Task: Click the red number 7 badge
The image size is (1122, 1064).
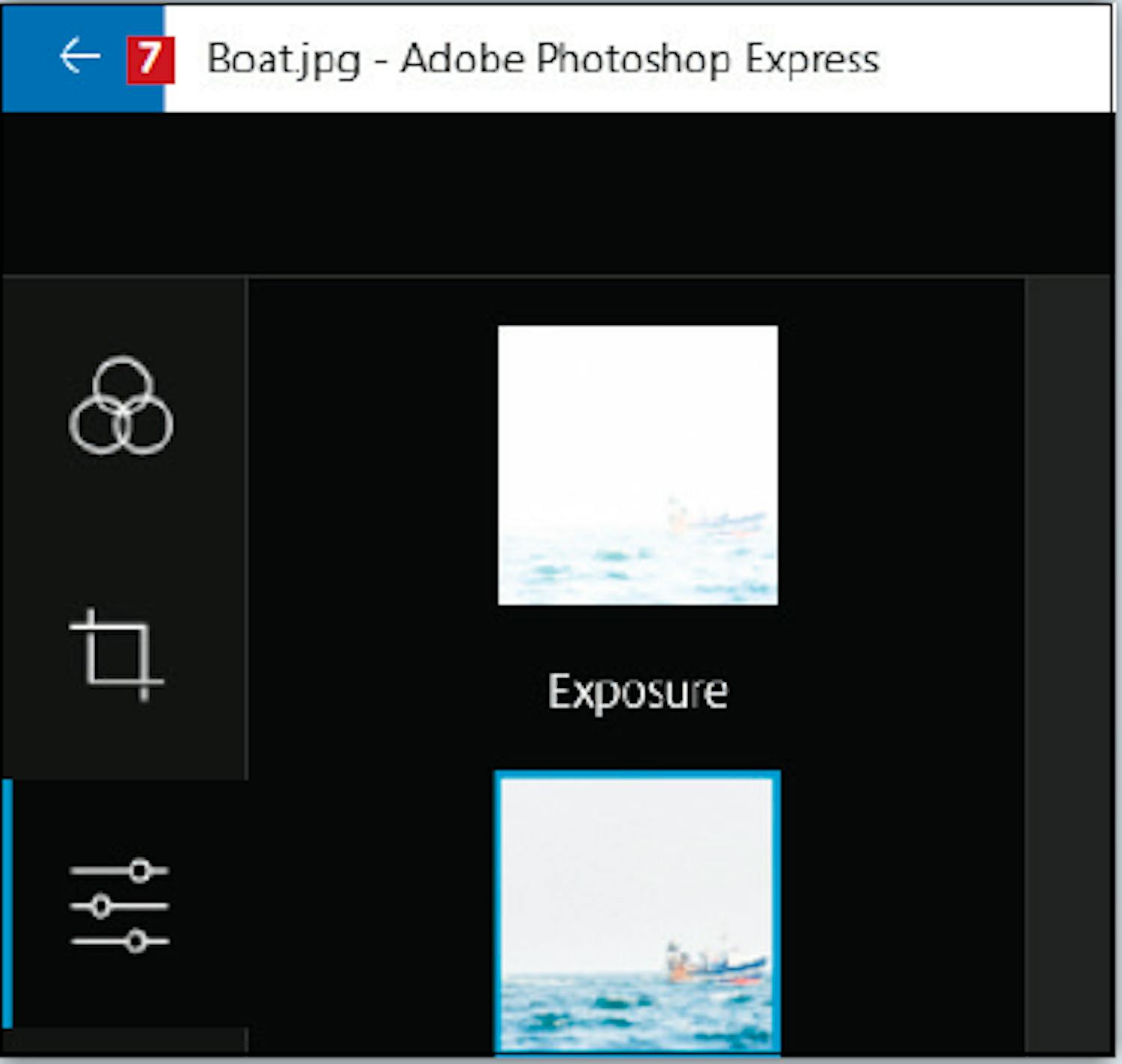Action: coord(150,58)
